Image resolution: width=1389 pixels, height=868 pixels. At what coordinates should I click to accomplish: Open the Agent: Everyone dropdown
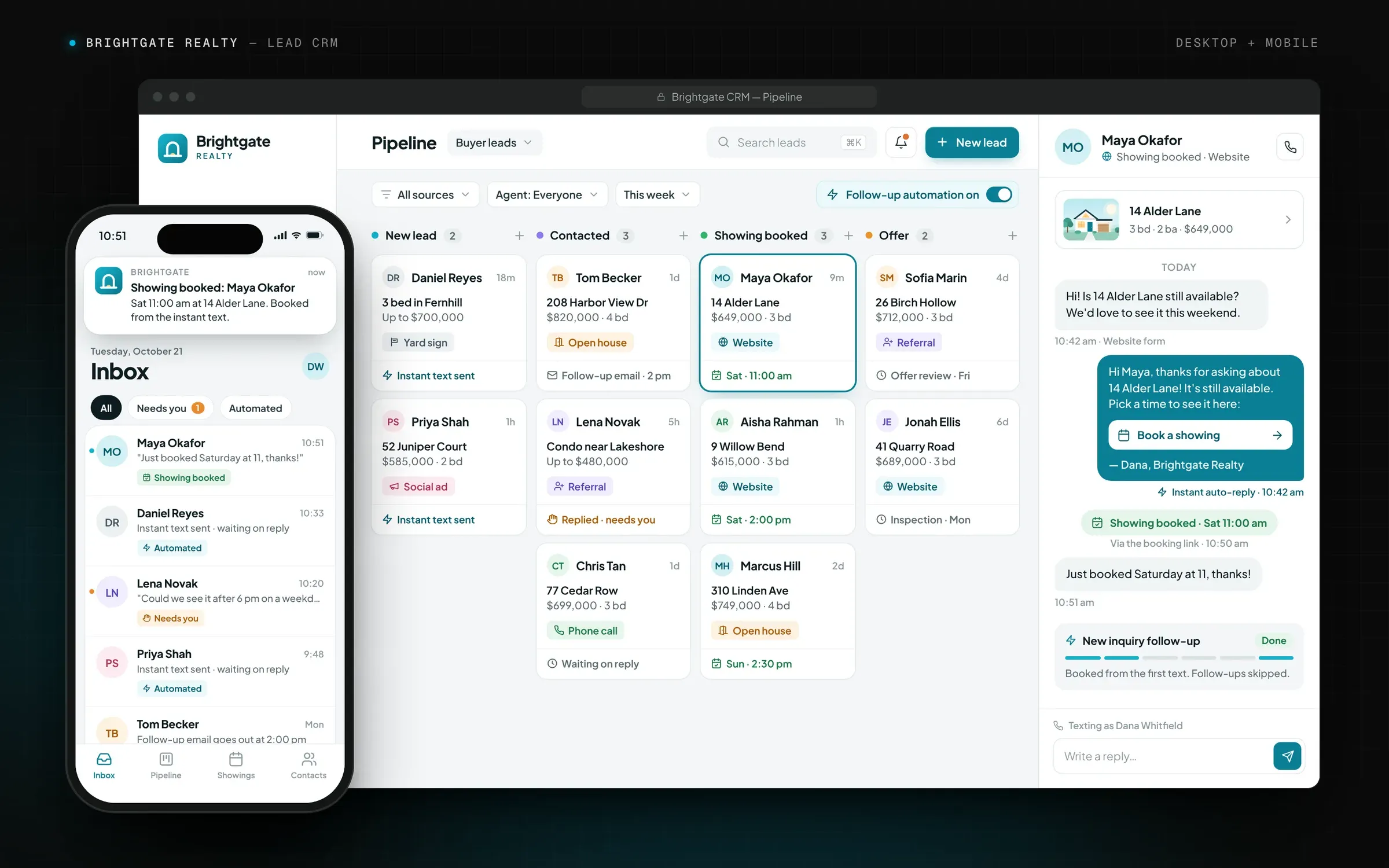point(547,194)
